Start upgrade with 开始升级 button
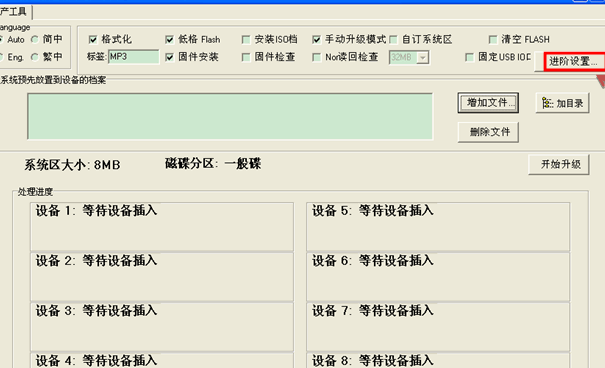Screen dimensions: 605x368 tap(559, 164)
